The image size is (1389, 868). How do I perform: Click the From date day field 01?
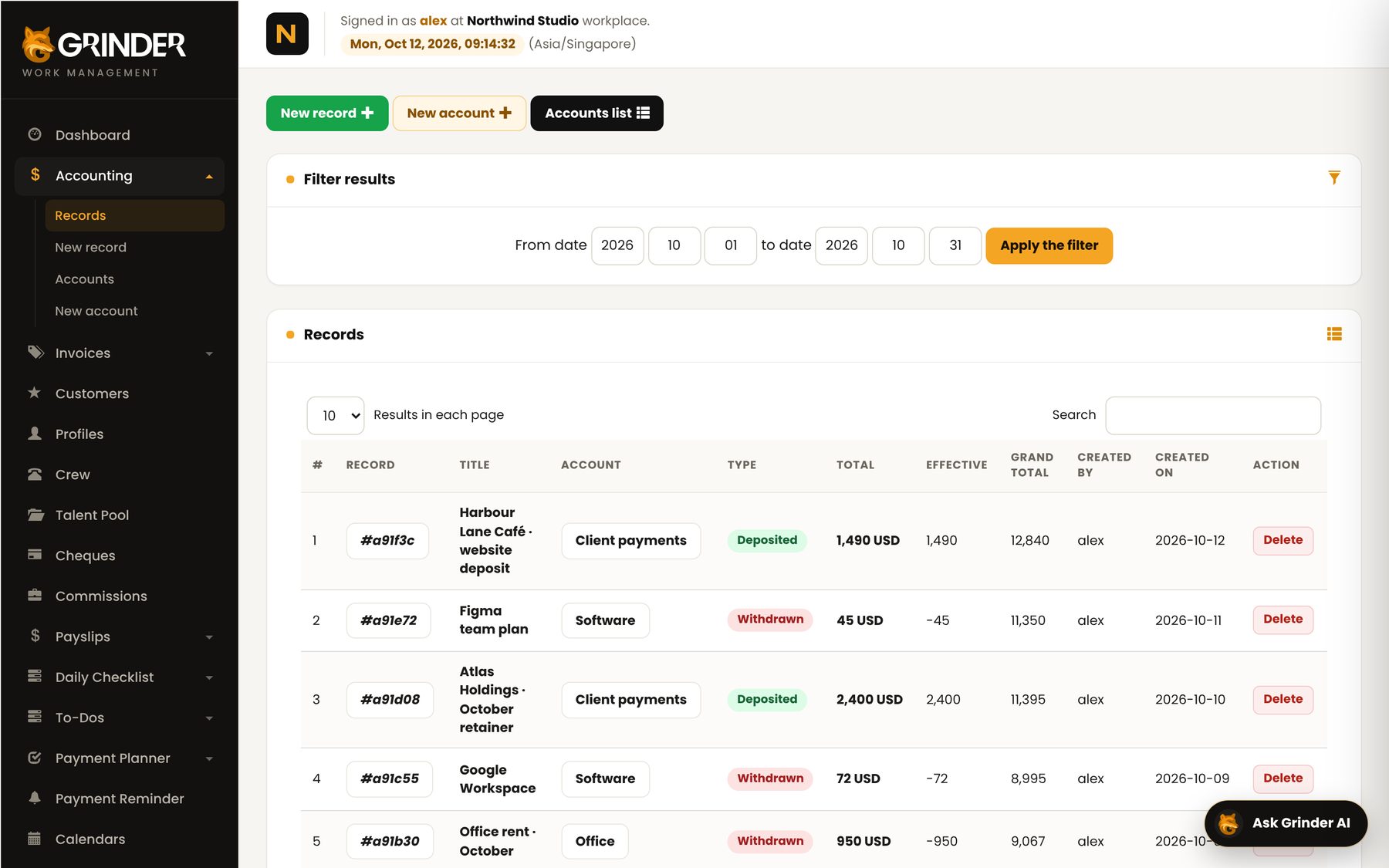click(731, 245)
